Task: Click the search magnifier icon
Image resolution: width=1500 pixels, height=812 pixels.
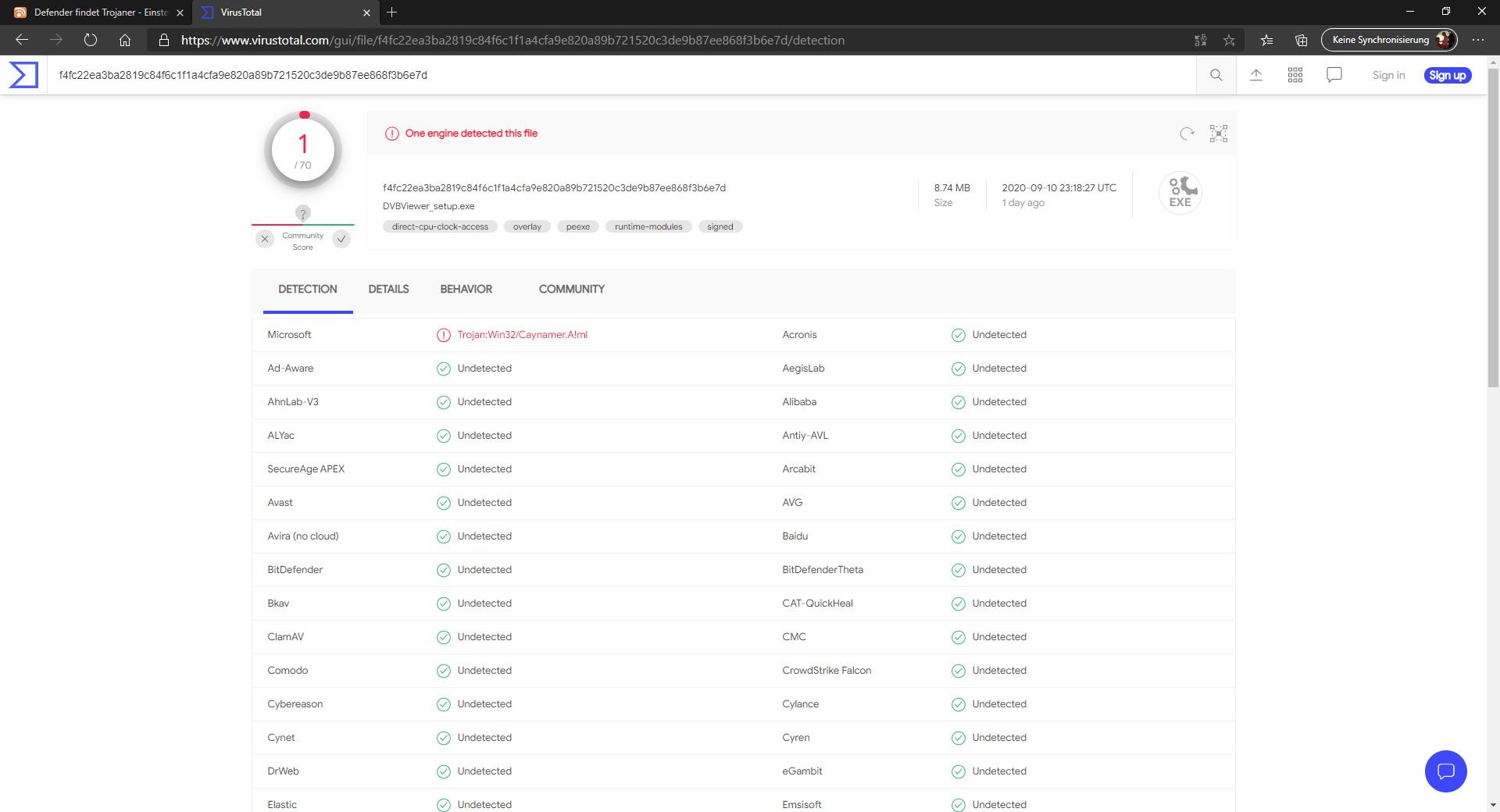Action: coord(1216,75)
